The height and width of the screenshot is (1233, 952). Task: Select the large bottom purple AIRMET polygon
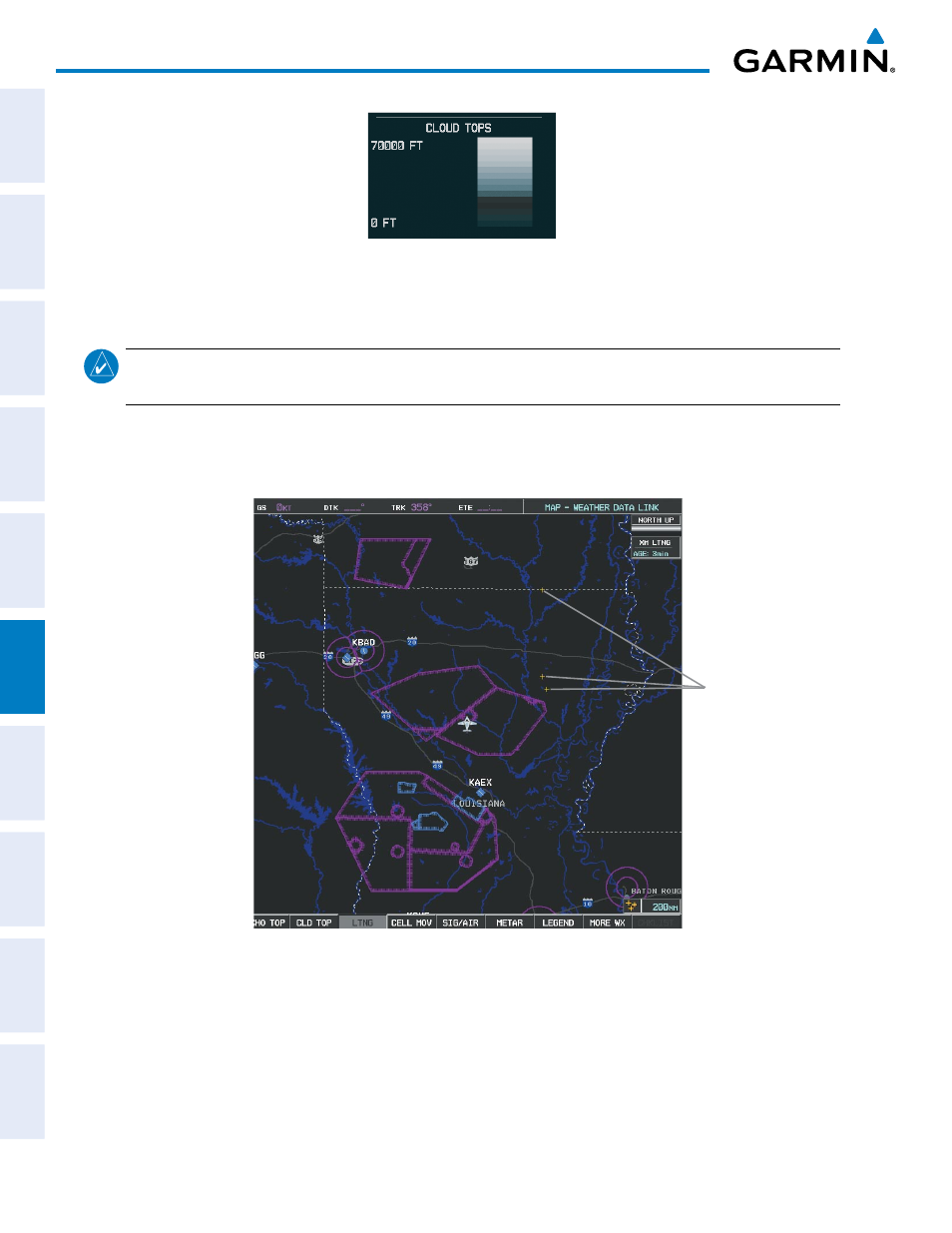[x=416, y=831]
